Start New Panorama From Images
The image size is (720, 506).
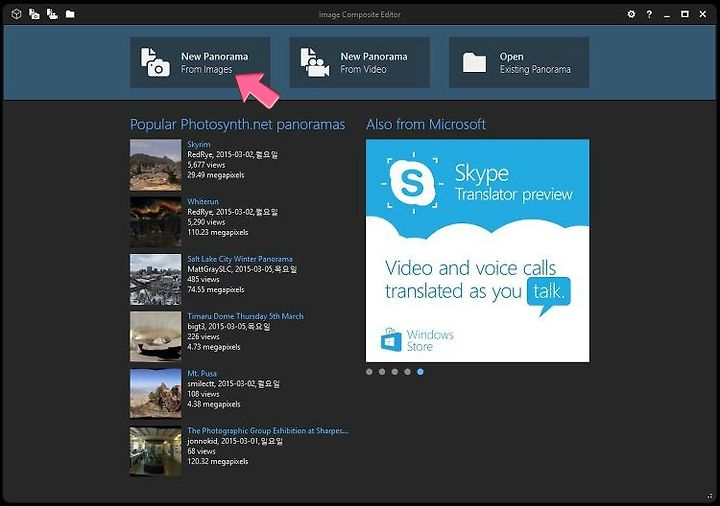[x=200, y=62]
